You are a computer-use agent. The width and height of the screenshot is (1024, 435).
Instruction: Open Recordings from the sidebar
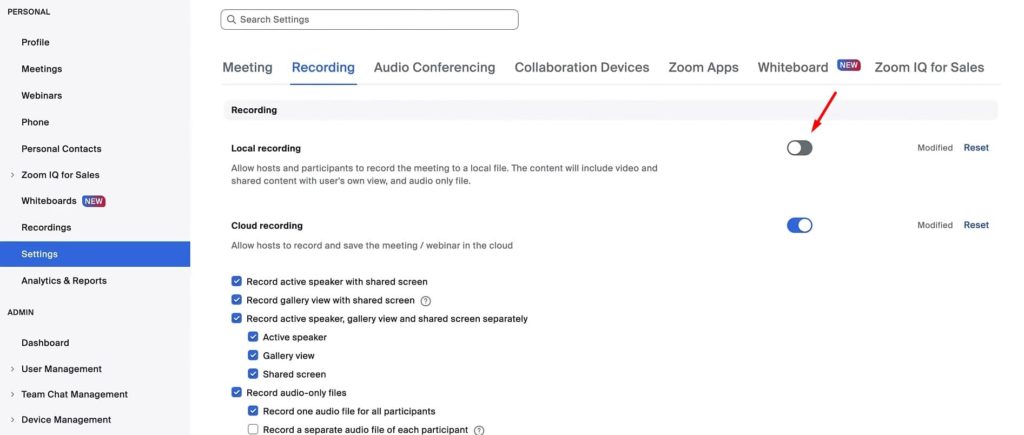pyautogui.click(x=46, y=228)
